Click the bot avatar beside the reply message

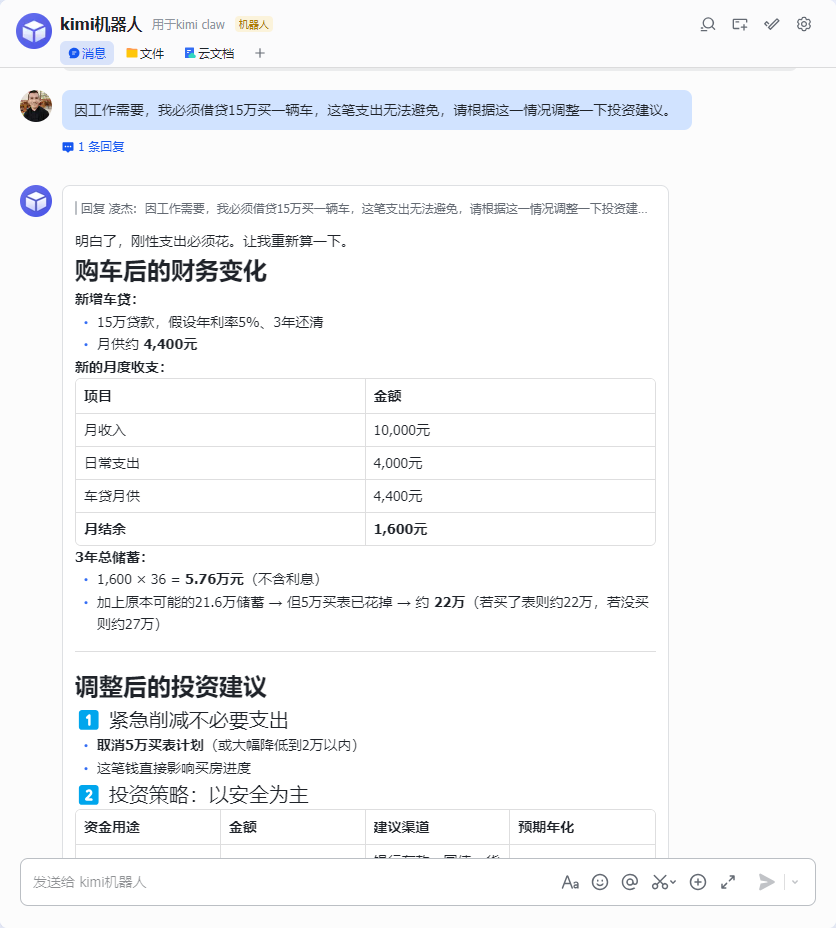pos(36,201)
